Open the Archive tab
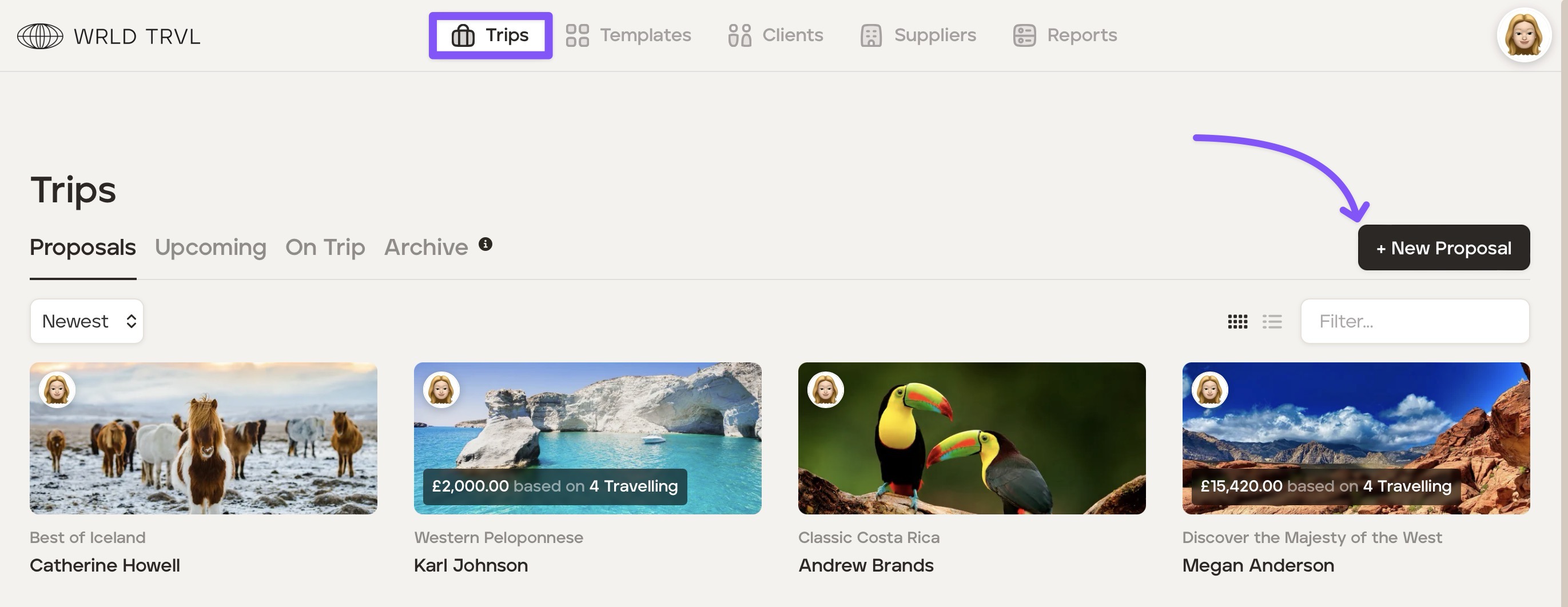Screen dimensions: 1568x607 (x=426, y=247)
